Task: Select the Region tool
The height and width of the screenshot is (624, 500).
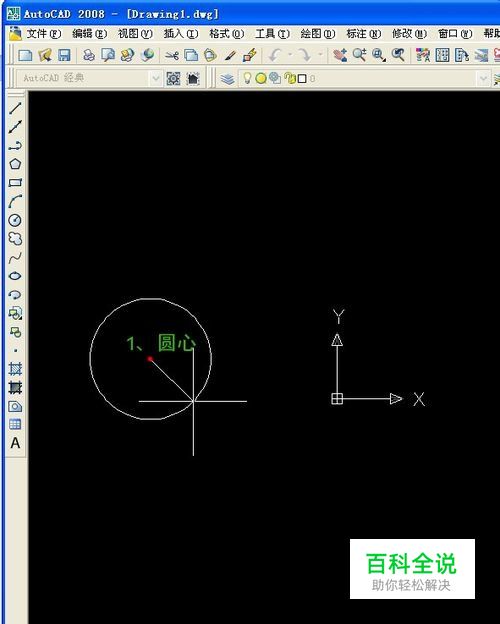Action: click(x=15, y=406)
